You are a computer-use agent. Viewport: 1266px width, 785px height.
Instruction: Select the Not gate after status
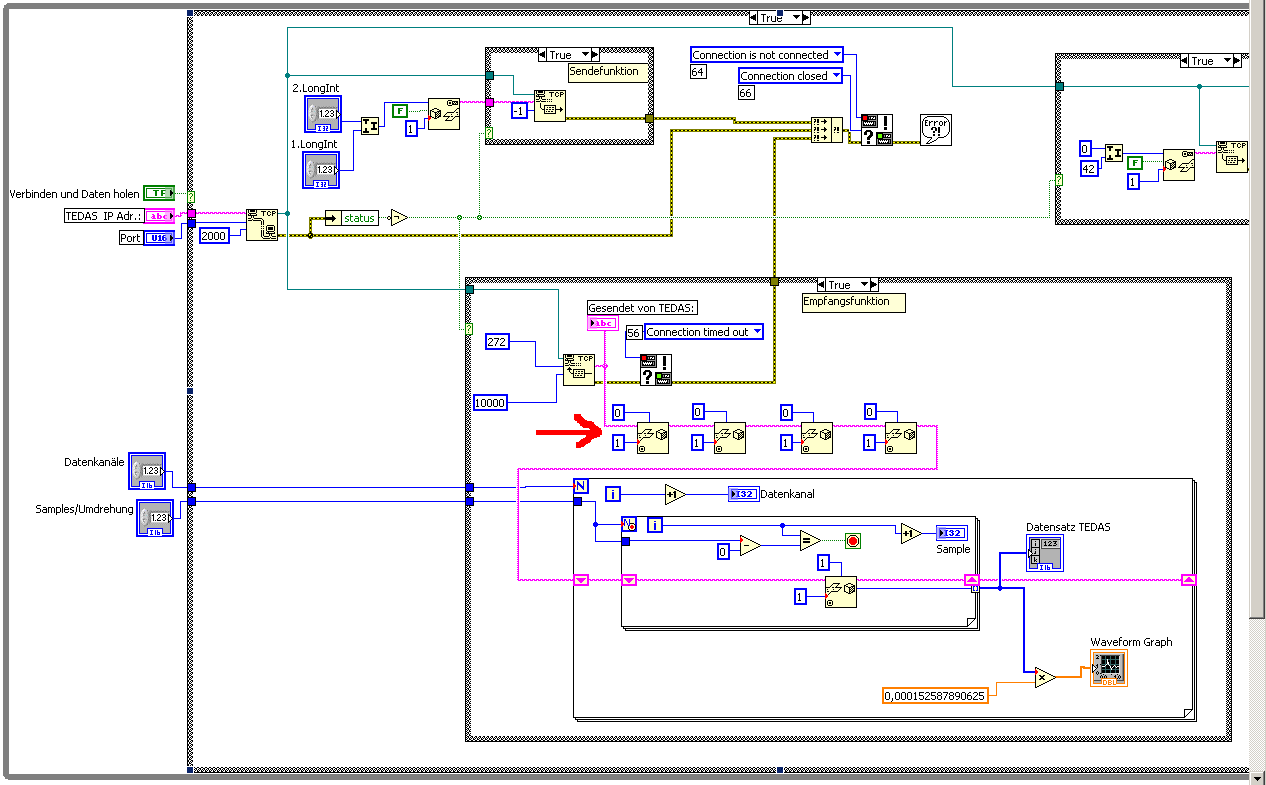pos(399,217)
